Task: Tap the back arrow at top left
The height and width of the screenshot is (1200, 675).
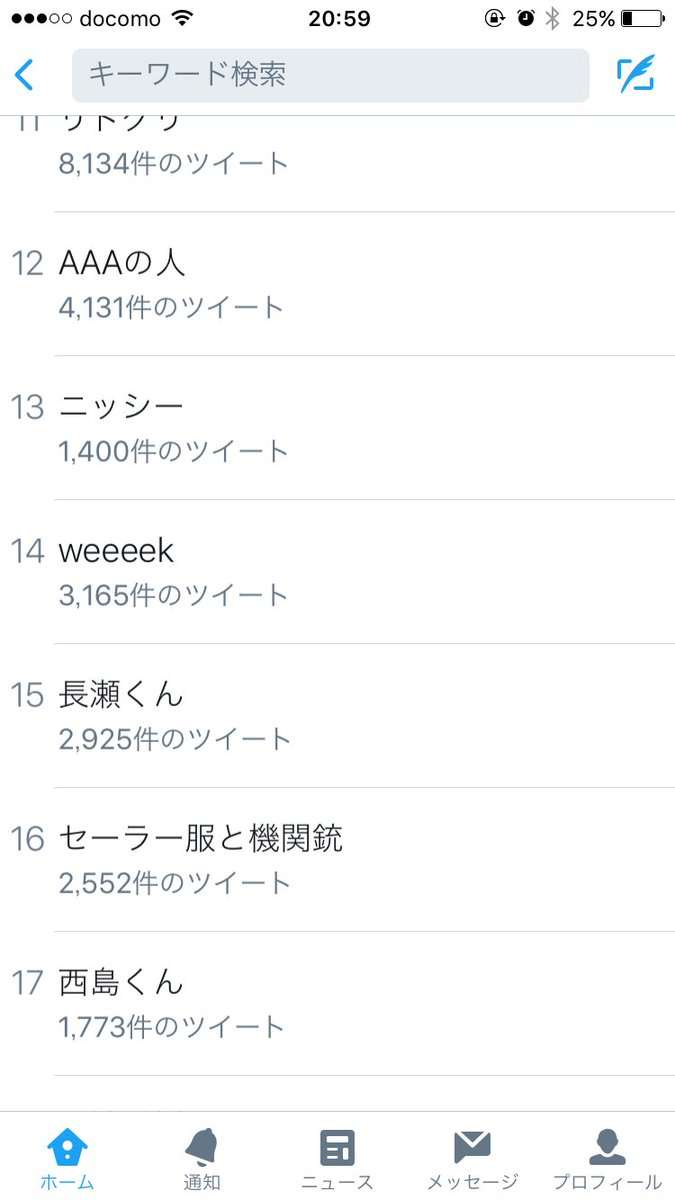Action: (x=24, y=75)
